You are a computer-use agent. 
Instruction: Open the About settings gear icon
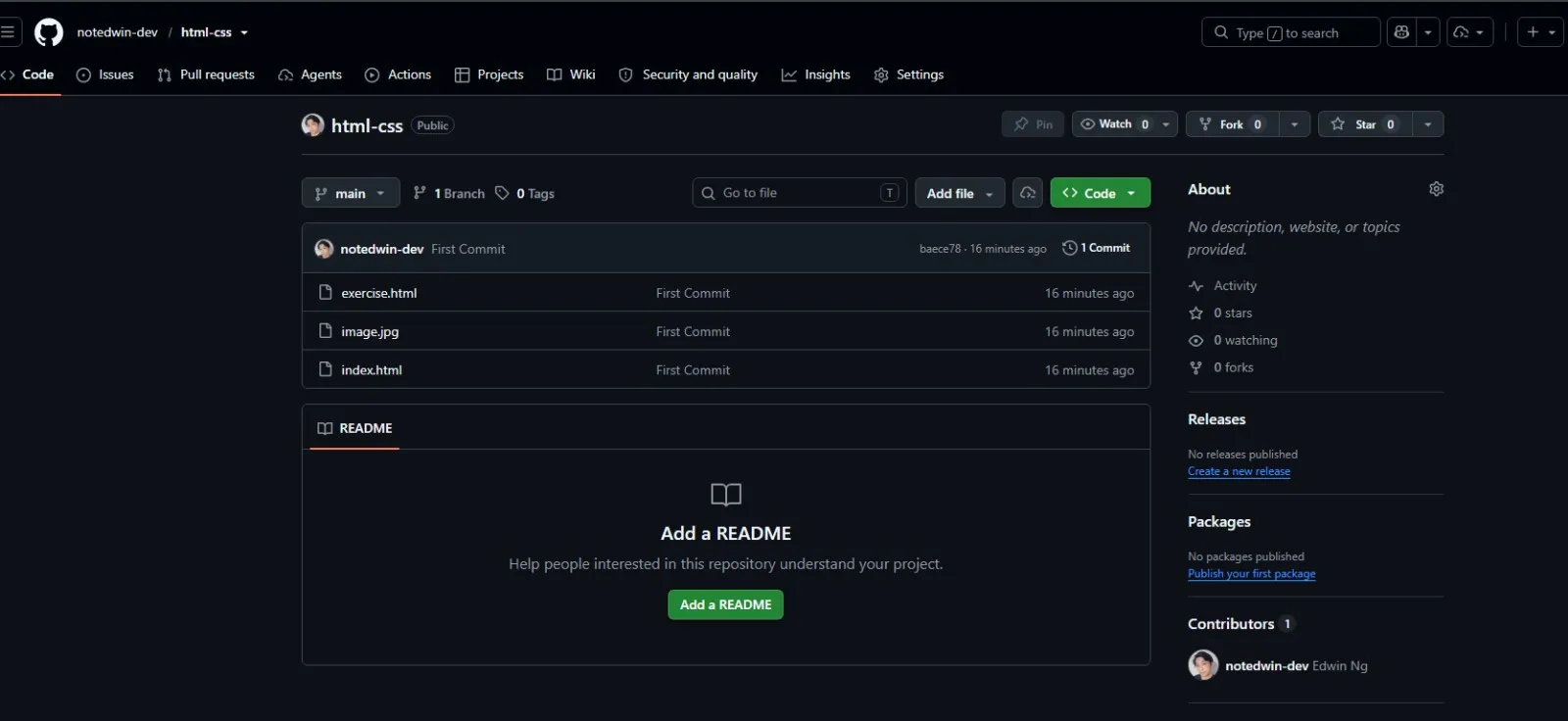(1436, 189)
